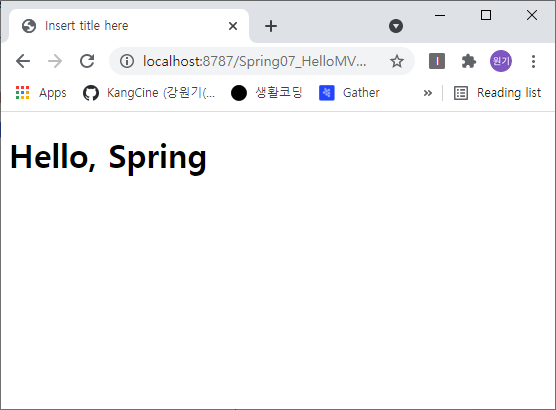Image resolution: width=556 pixels, height=410 pixels.
Task: Bookmark this page with the star icon
Action: pos(397,61)
